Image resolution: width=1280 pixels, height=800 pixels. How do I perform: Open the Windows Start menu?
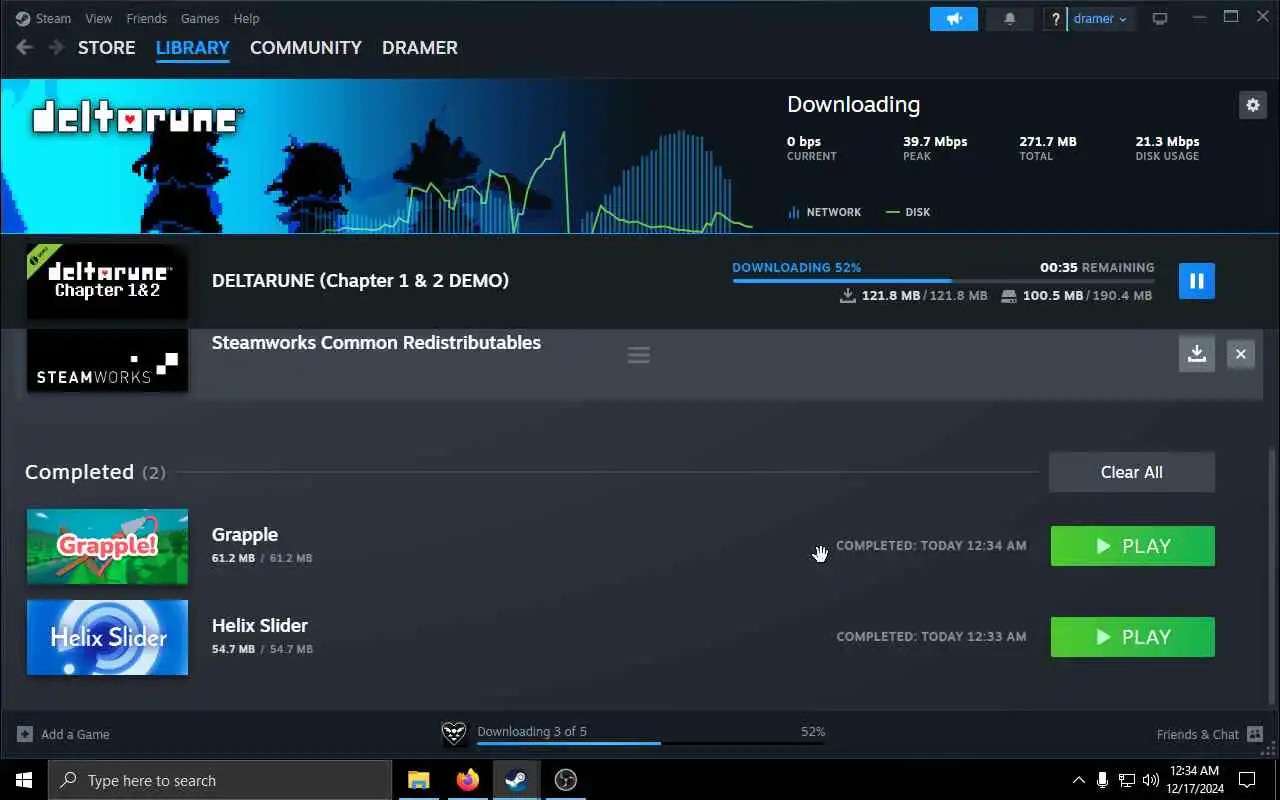(24, 780)
